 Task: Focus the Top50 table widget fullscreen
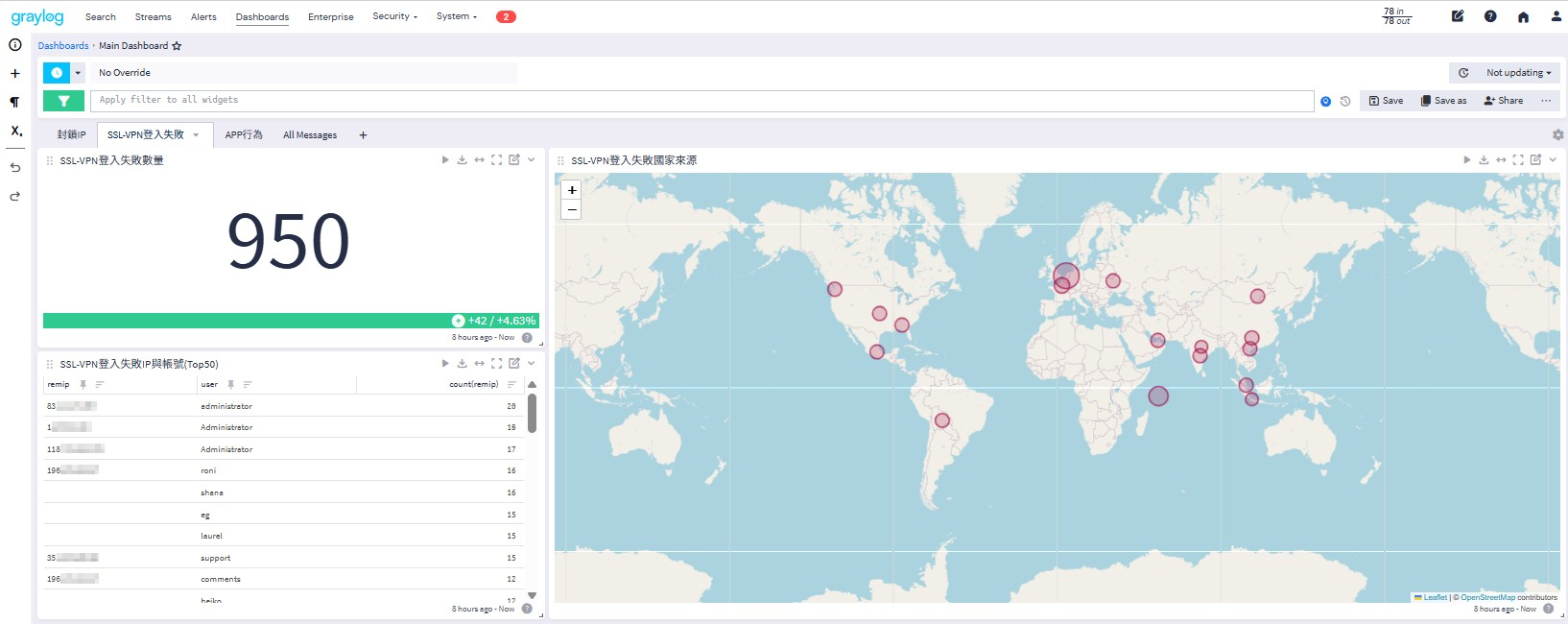tap(496, 364)
